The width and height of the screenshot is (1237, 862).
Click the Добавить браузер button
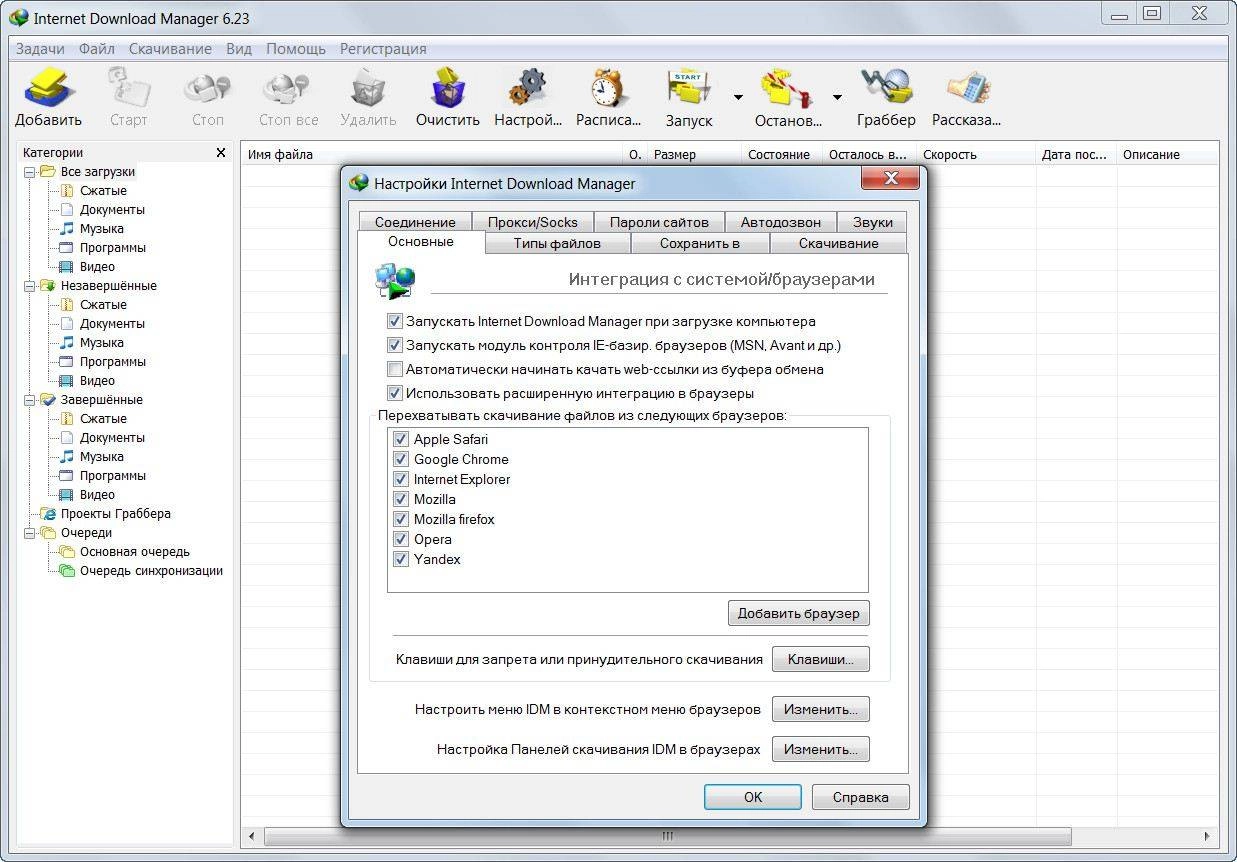[798, 613]
